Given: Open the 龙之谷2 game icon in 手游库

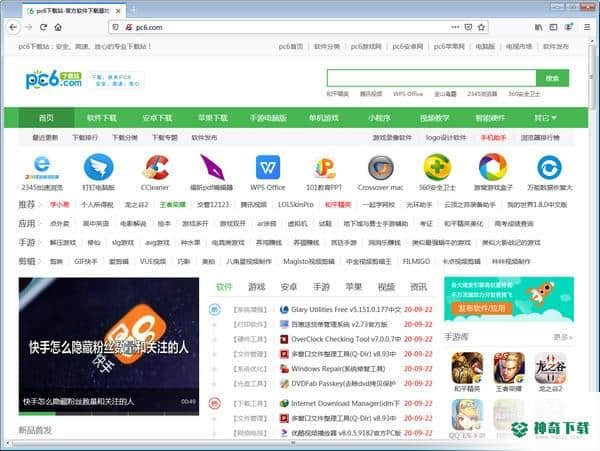Looking at the screenshot, I should point(550,368).
